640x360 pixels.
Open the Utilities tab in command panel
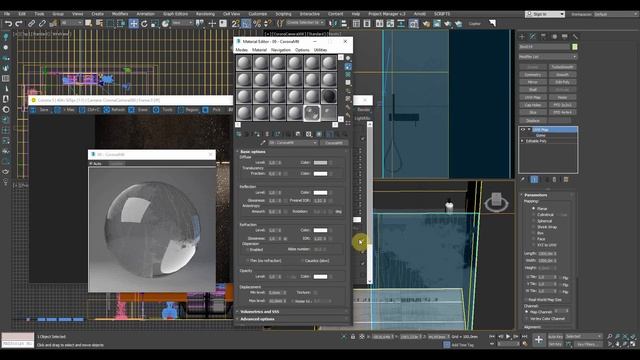coord(575,37)
